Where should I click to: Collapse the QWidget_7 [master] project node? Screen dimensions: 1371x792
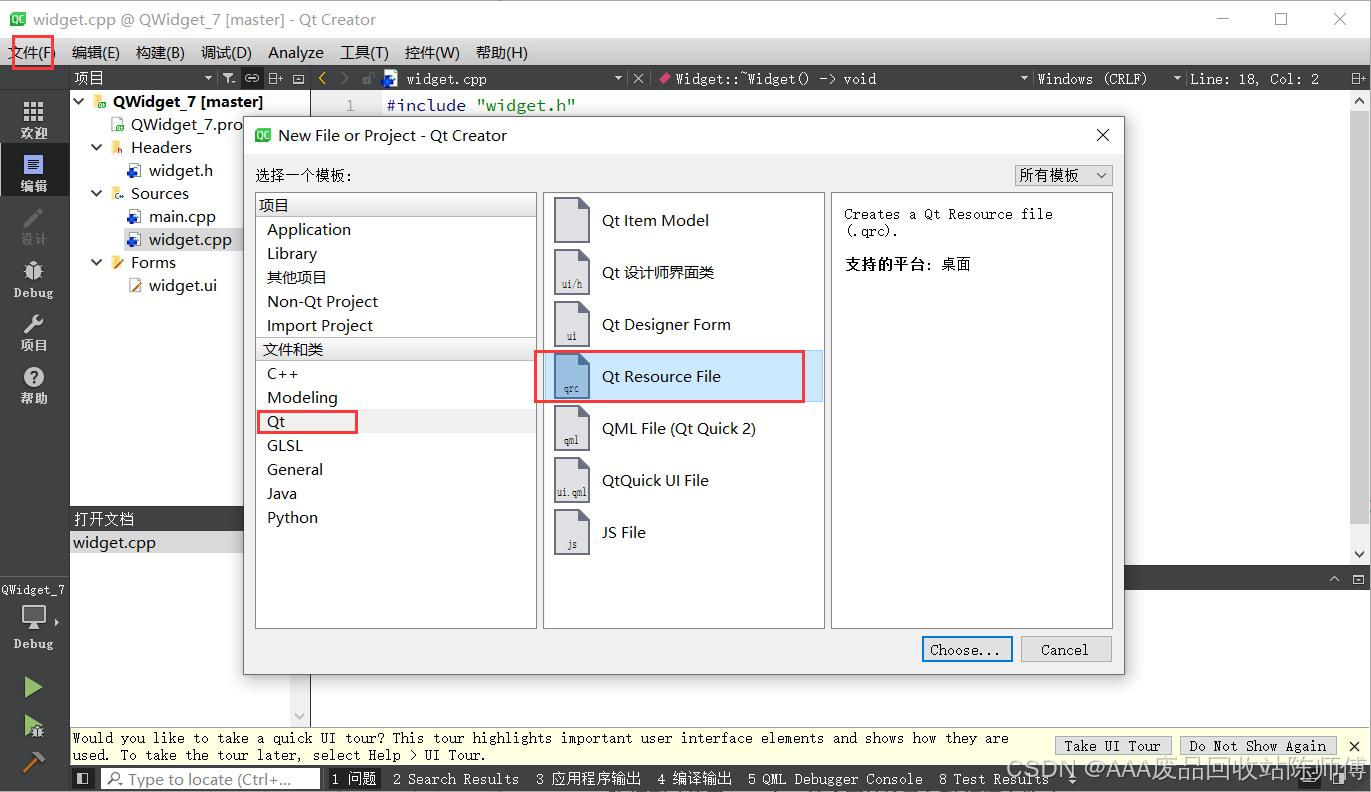[80, 101]
